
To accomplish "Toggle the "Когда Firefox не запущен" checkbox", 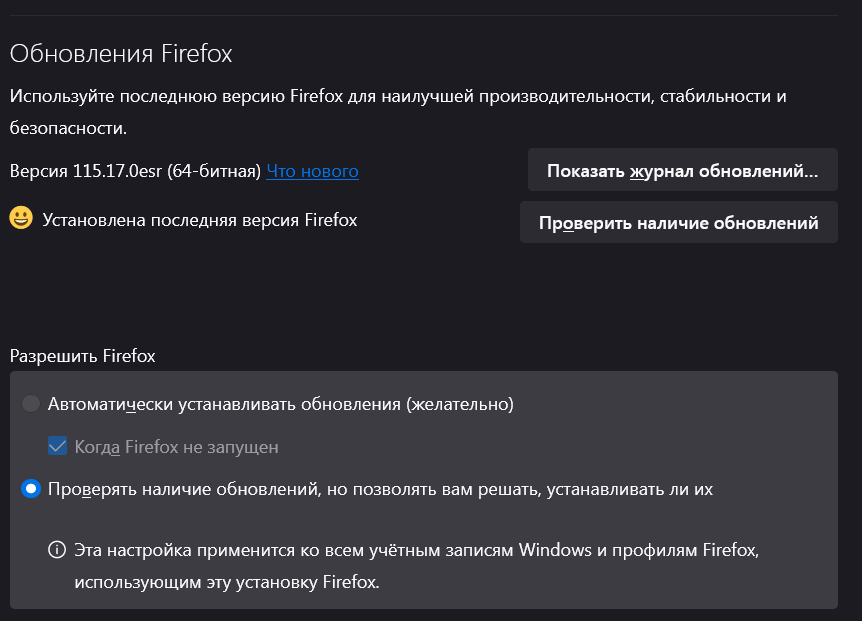I will [x=57, y=446].
